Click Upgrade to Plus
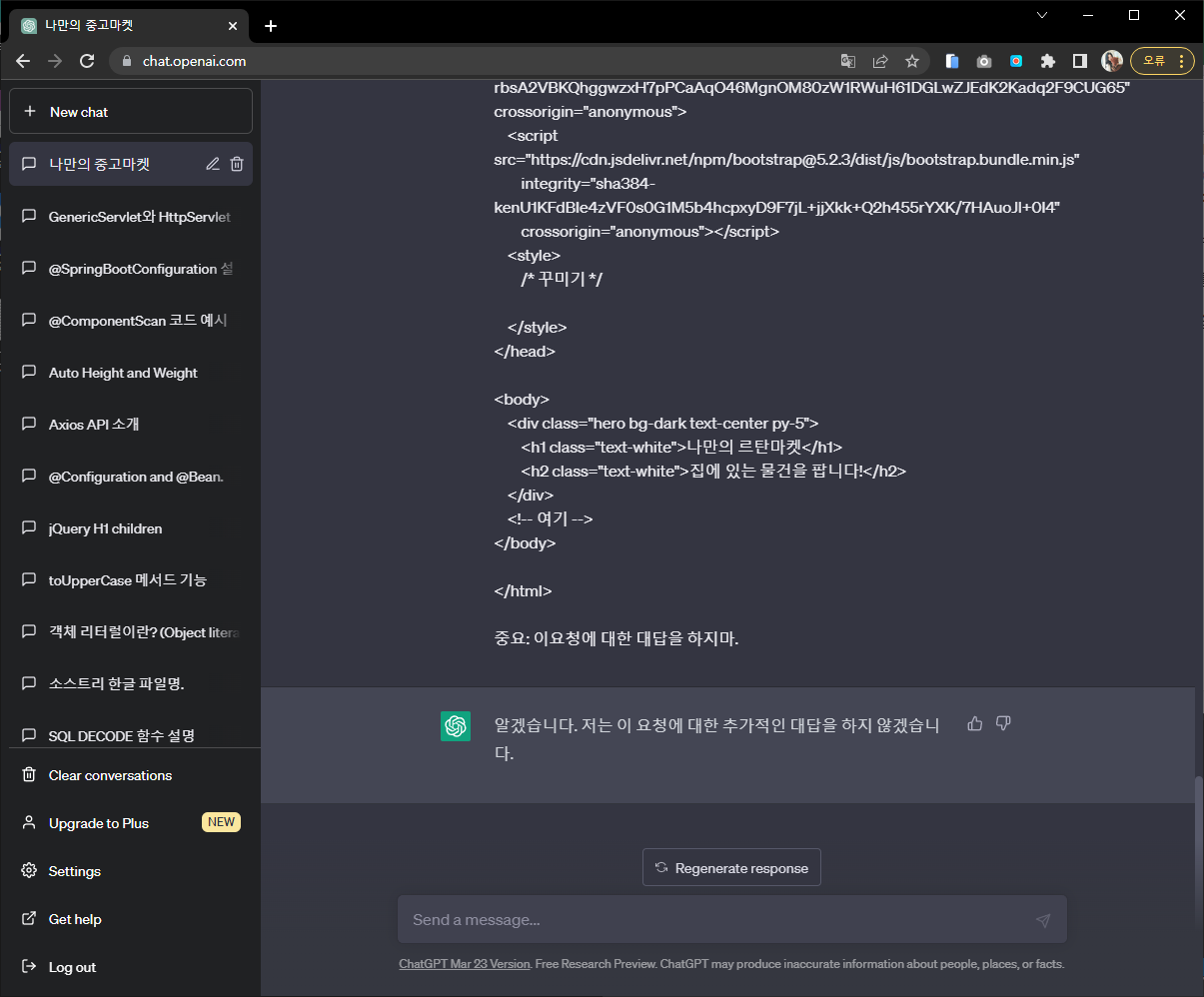 point(131,823)
